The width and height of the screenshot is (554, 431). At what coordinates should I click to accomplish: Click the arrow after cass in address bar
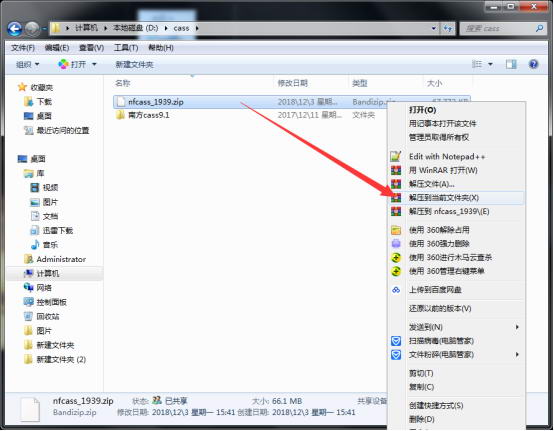[197, 28]
